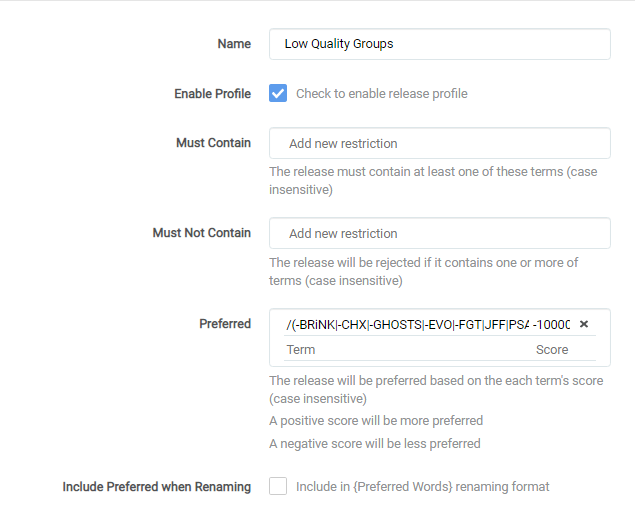
Task: Select the empty Score field under Preferred
Action: pyautogui.click(x=564, y=350)
